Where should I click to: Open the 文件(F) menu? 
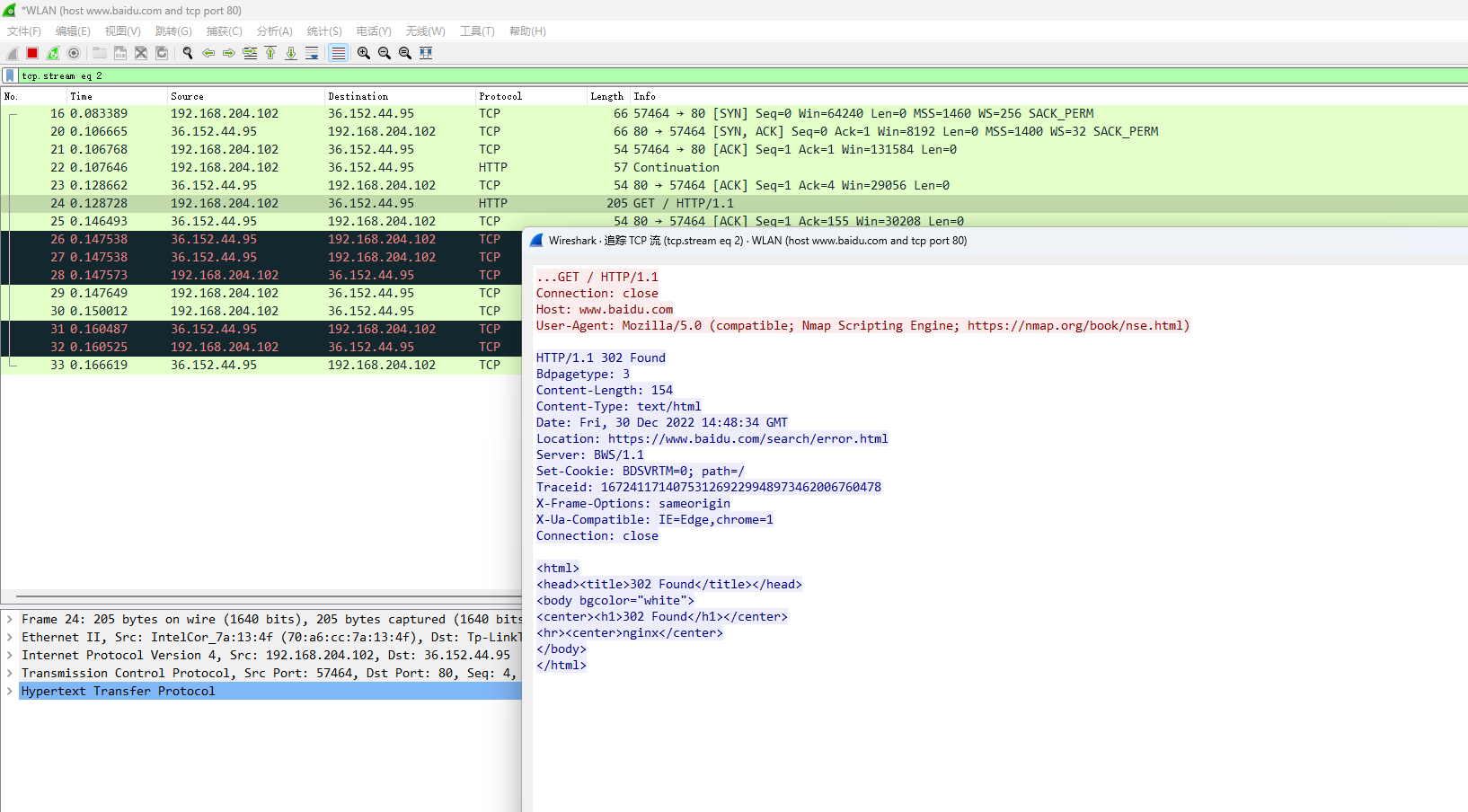[24, 31]
